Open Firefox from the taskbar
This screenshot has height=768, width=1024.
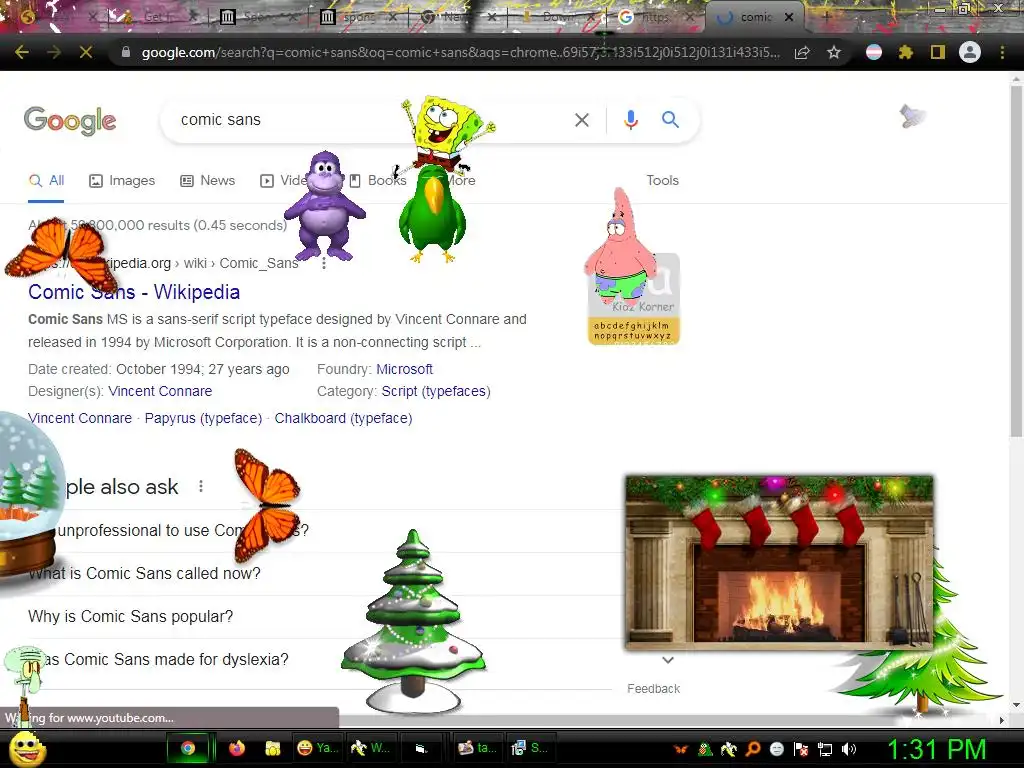tap(236, 748)
